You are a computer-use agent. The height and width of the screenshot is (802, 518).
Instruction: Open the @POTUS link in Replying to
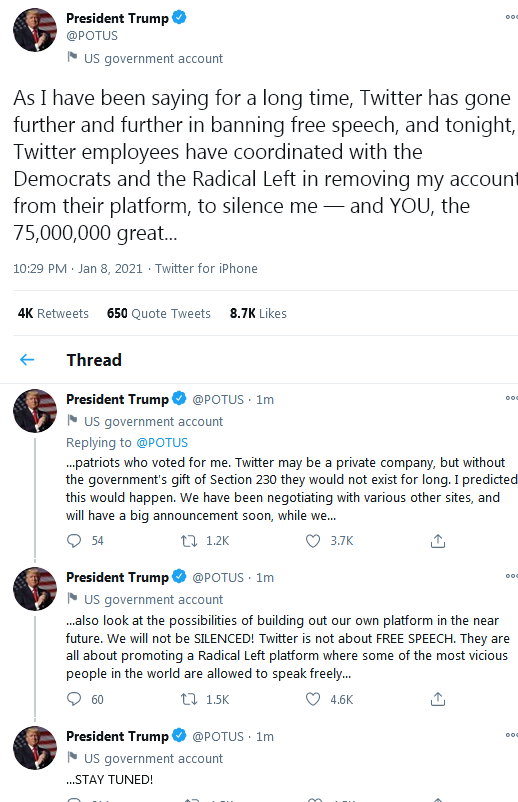click(x=162, y=442)
